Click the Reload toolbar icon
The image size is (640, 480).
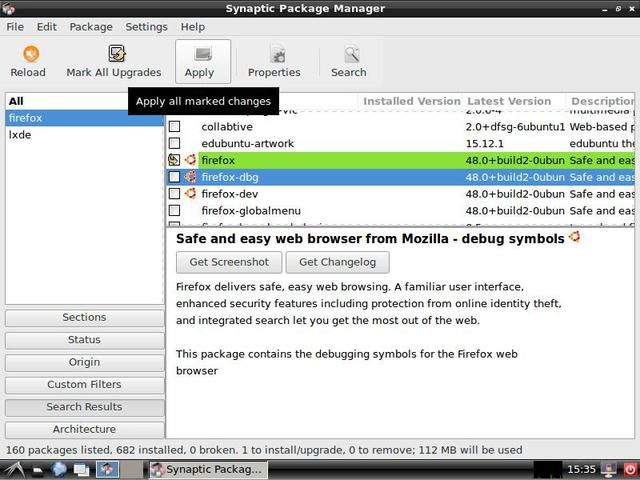31,54
